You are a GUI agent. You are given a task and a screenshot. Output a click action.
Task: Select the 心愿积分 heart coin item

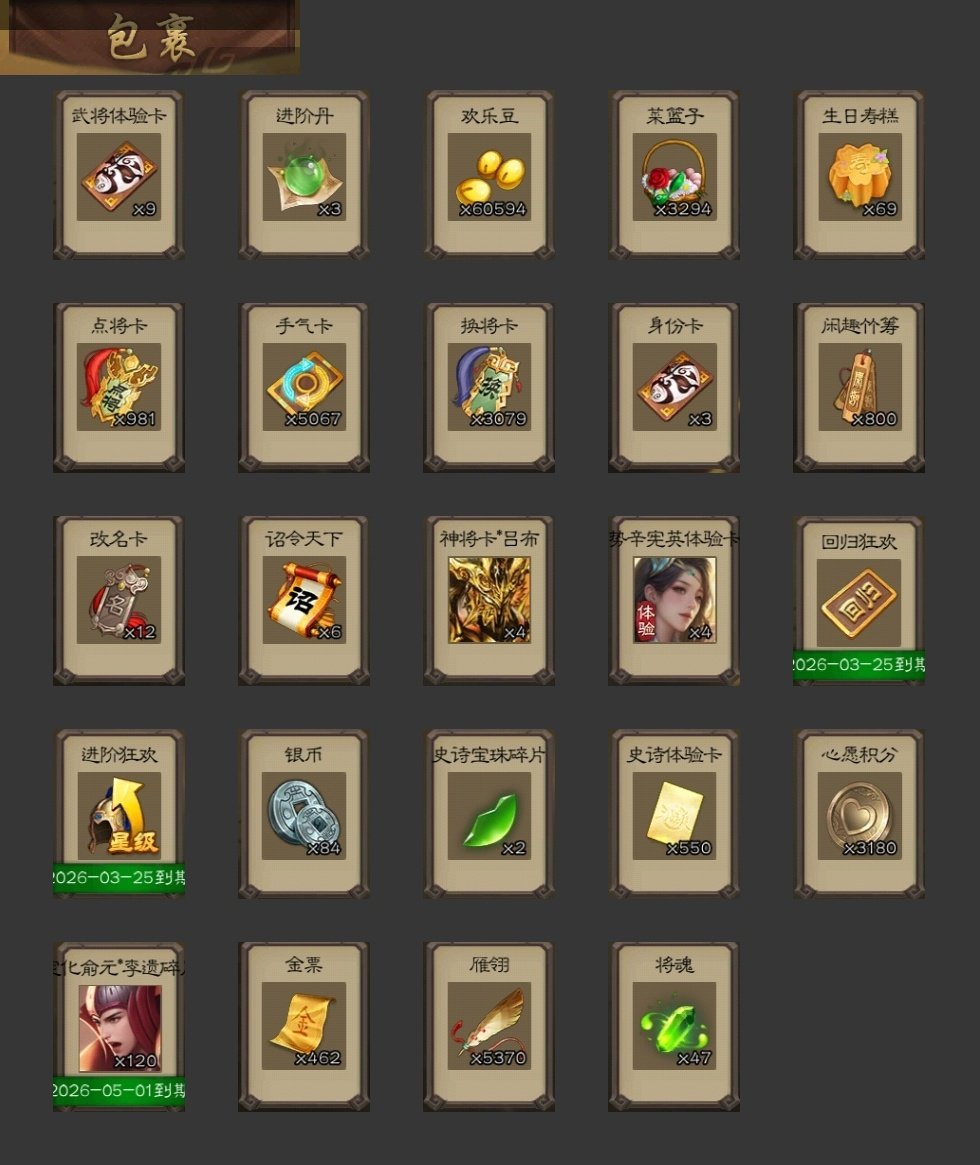pyautogui.click(x=860, y=814)
